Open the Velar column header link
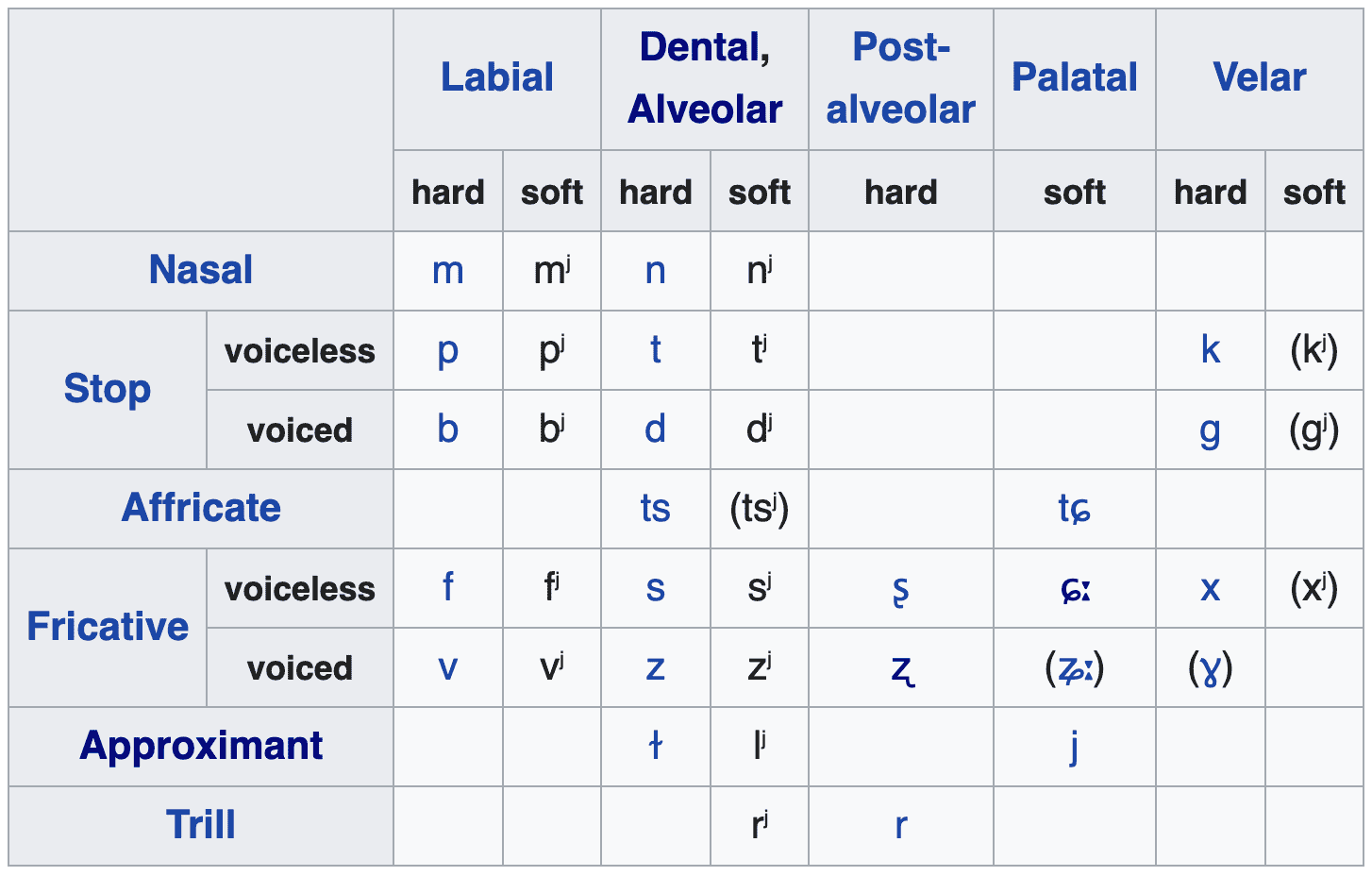 click(1259, 77)
